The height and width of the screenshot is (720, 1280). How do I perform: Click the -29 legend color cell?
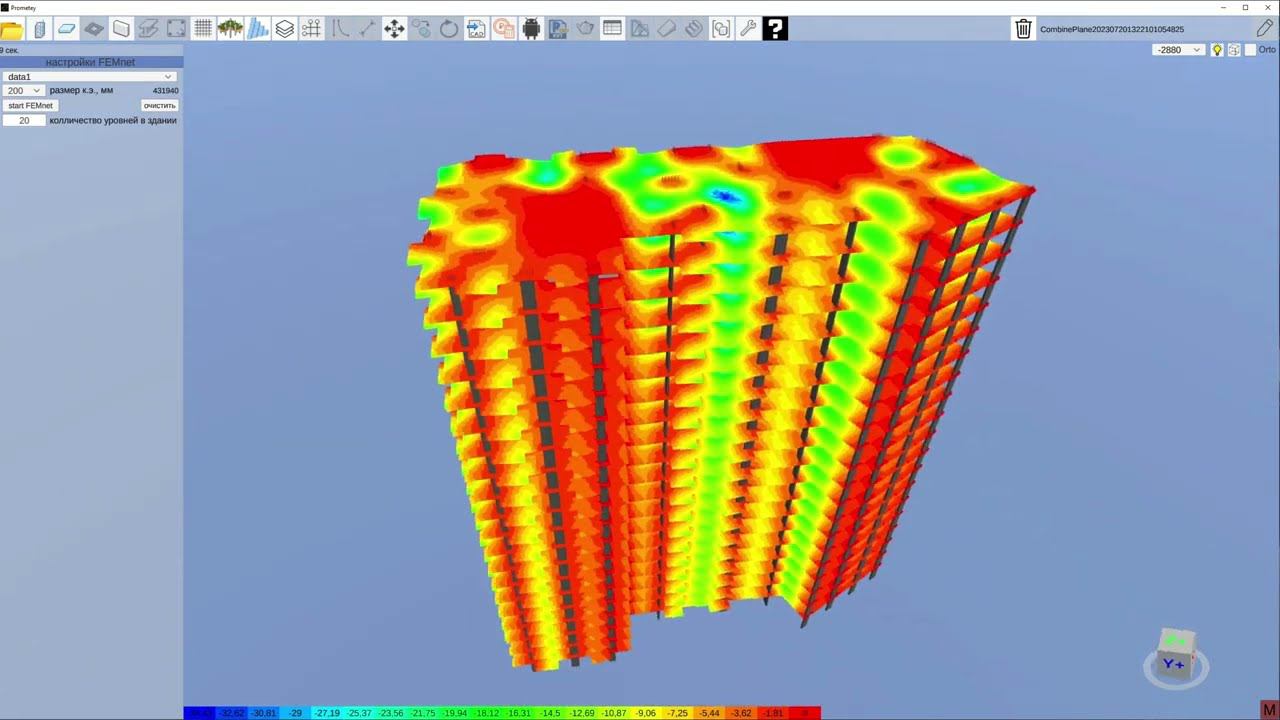[296, 713]
